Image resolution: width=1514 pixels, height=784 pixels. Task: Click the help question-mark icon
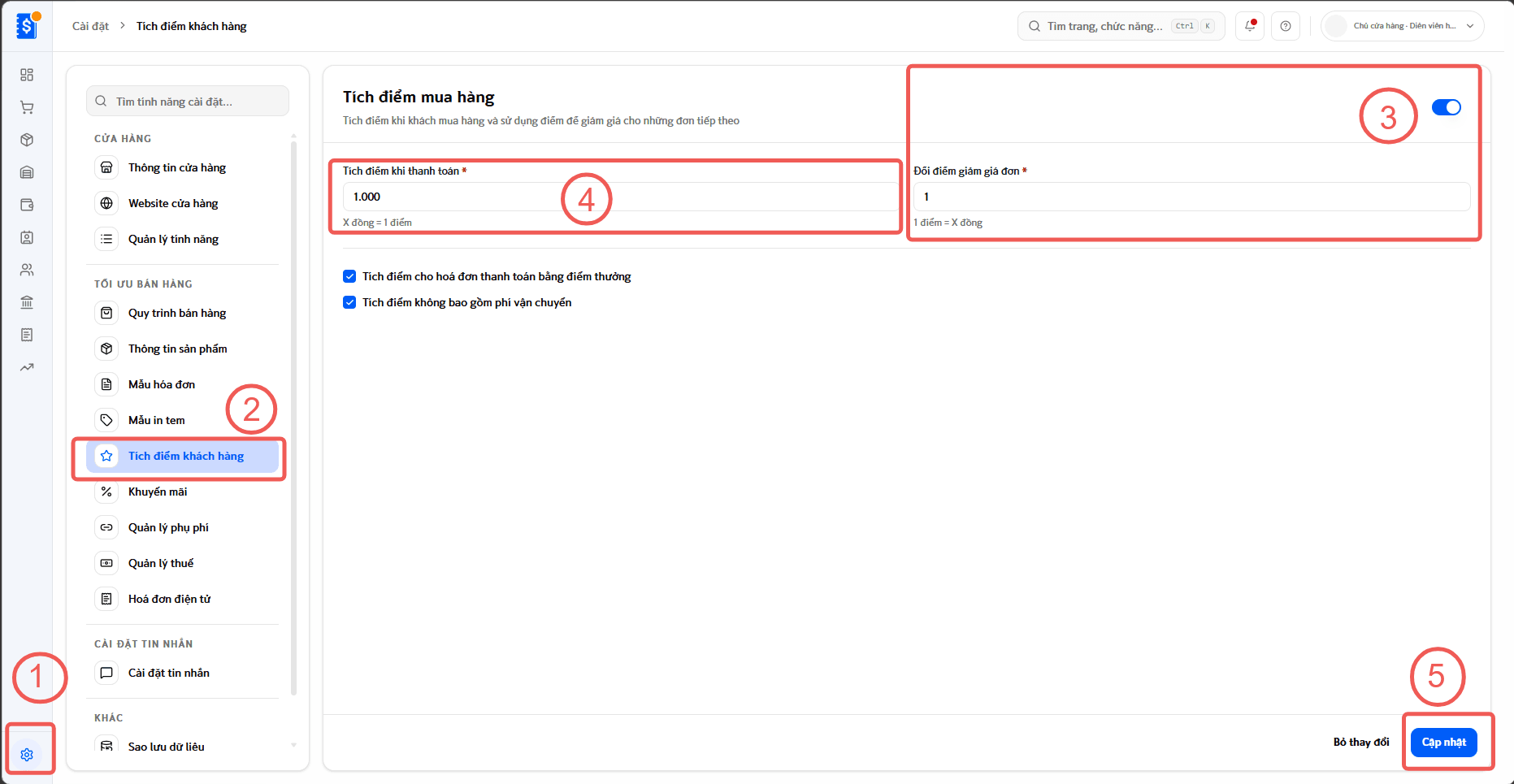tap(1286, 26)
